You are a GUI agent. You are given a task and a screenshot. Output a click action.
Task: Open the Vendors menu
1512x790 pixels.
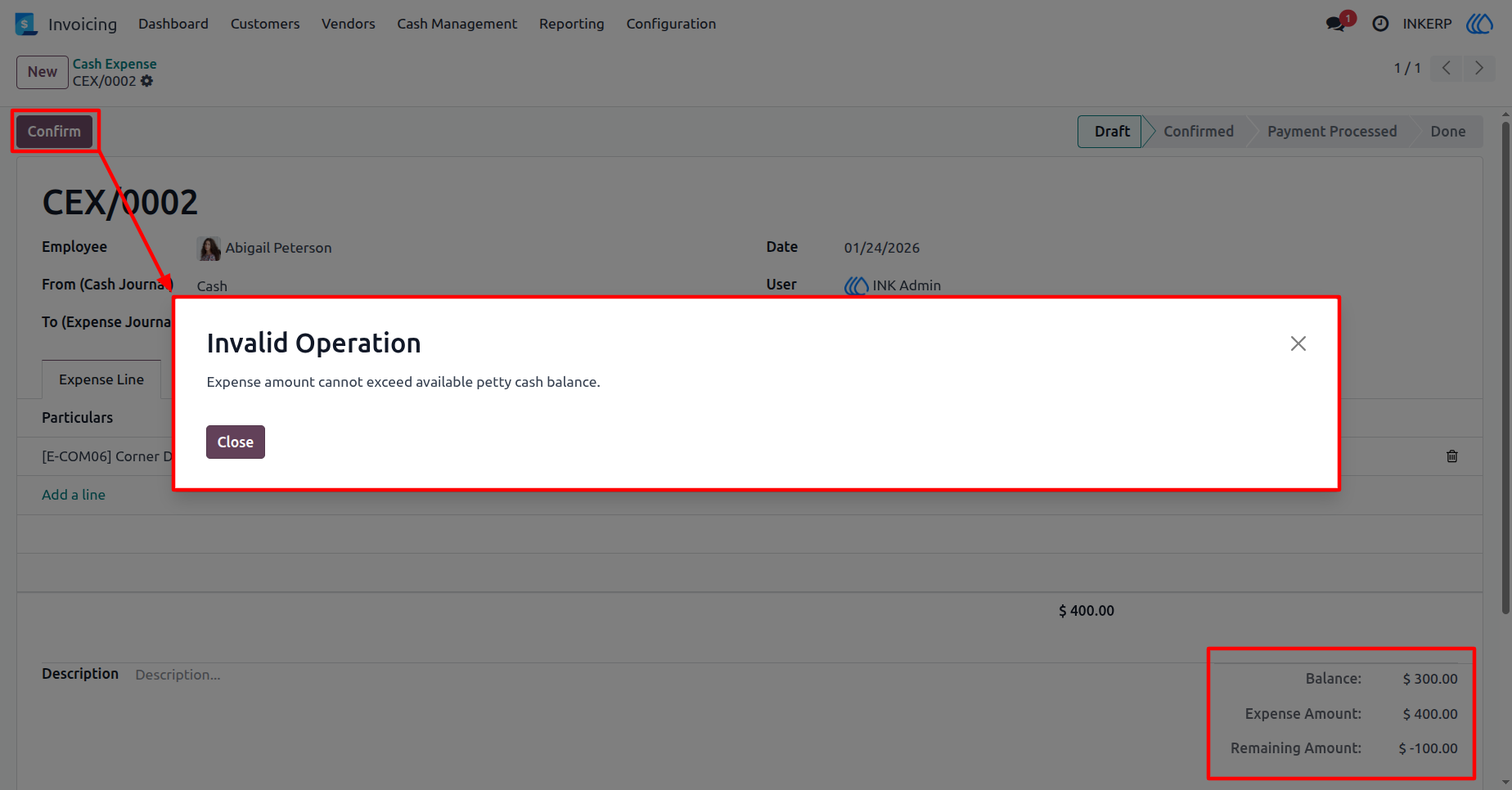pos(349,24)
